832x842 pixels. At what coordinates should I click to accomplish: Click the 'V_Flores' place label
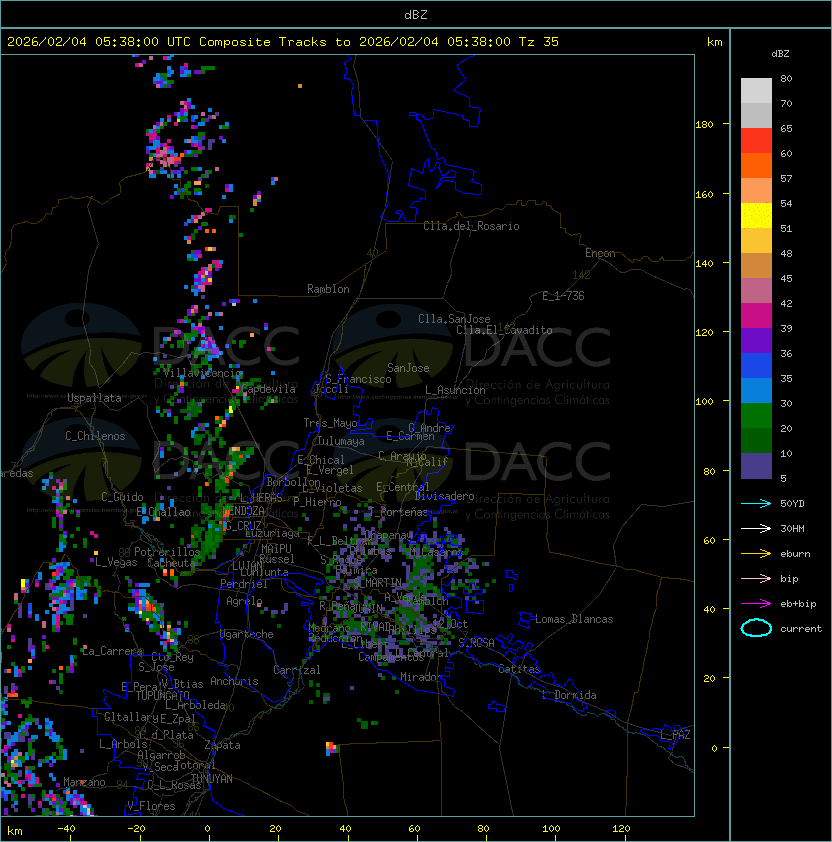[x=151, y=805]
